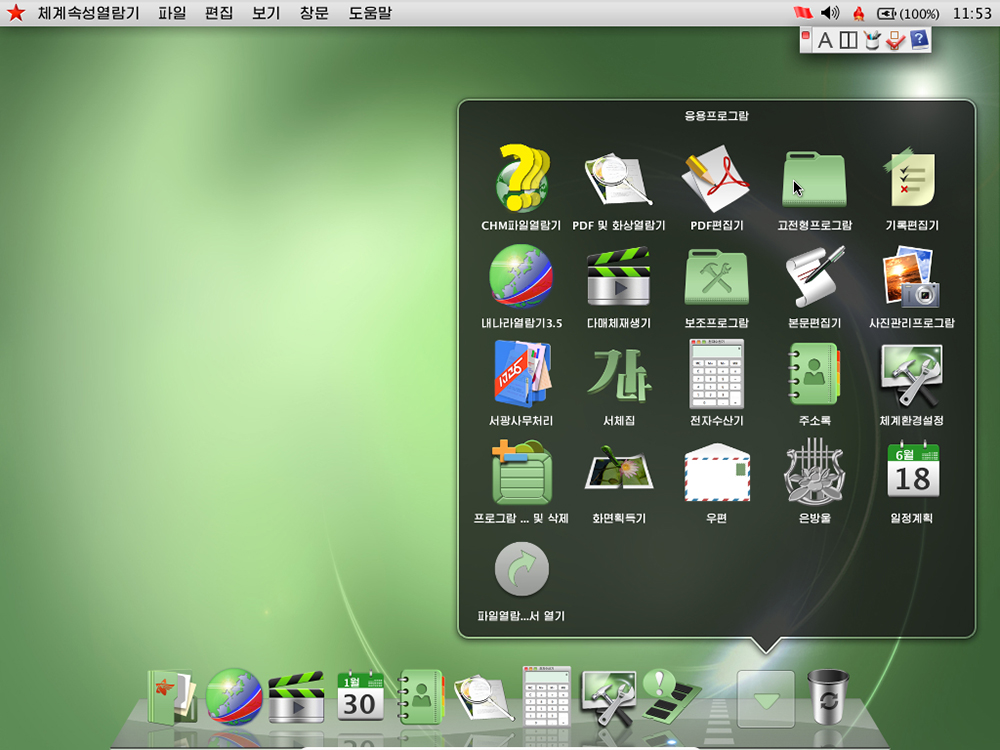Open the 창문 menu
The image size is (1000, 750).
[314, 13]
